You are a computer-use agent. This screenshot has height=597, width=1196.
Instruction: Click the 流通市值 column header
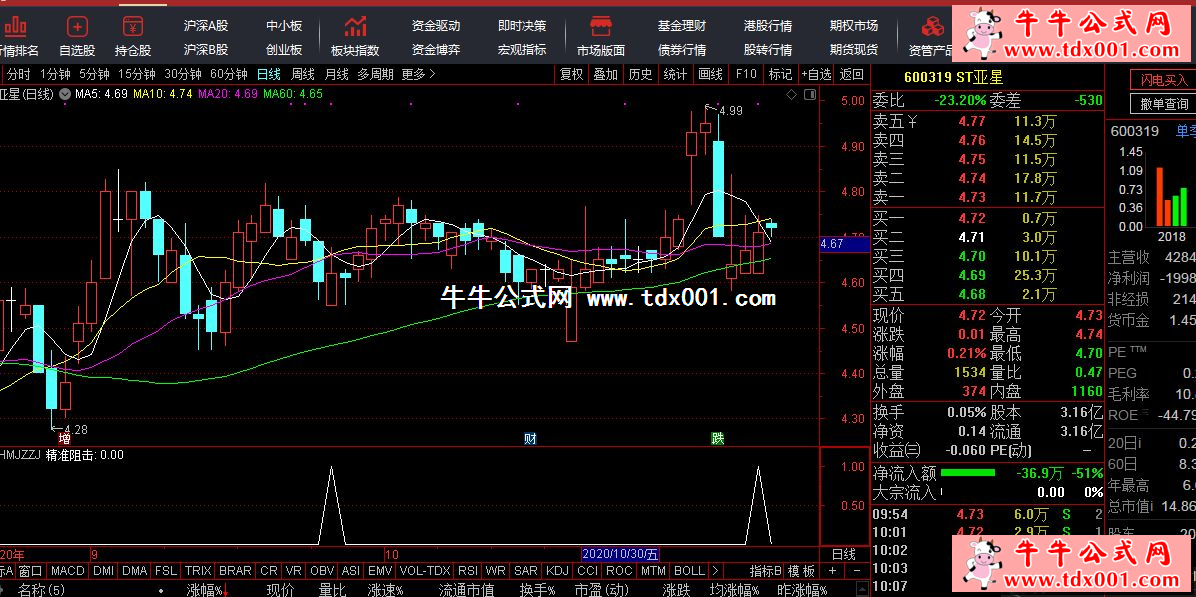pyautogui.click(x=466, y=589)
